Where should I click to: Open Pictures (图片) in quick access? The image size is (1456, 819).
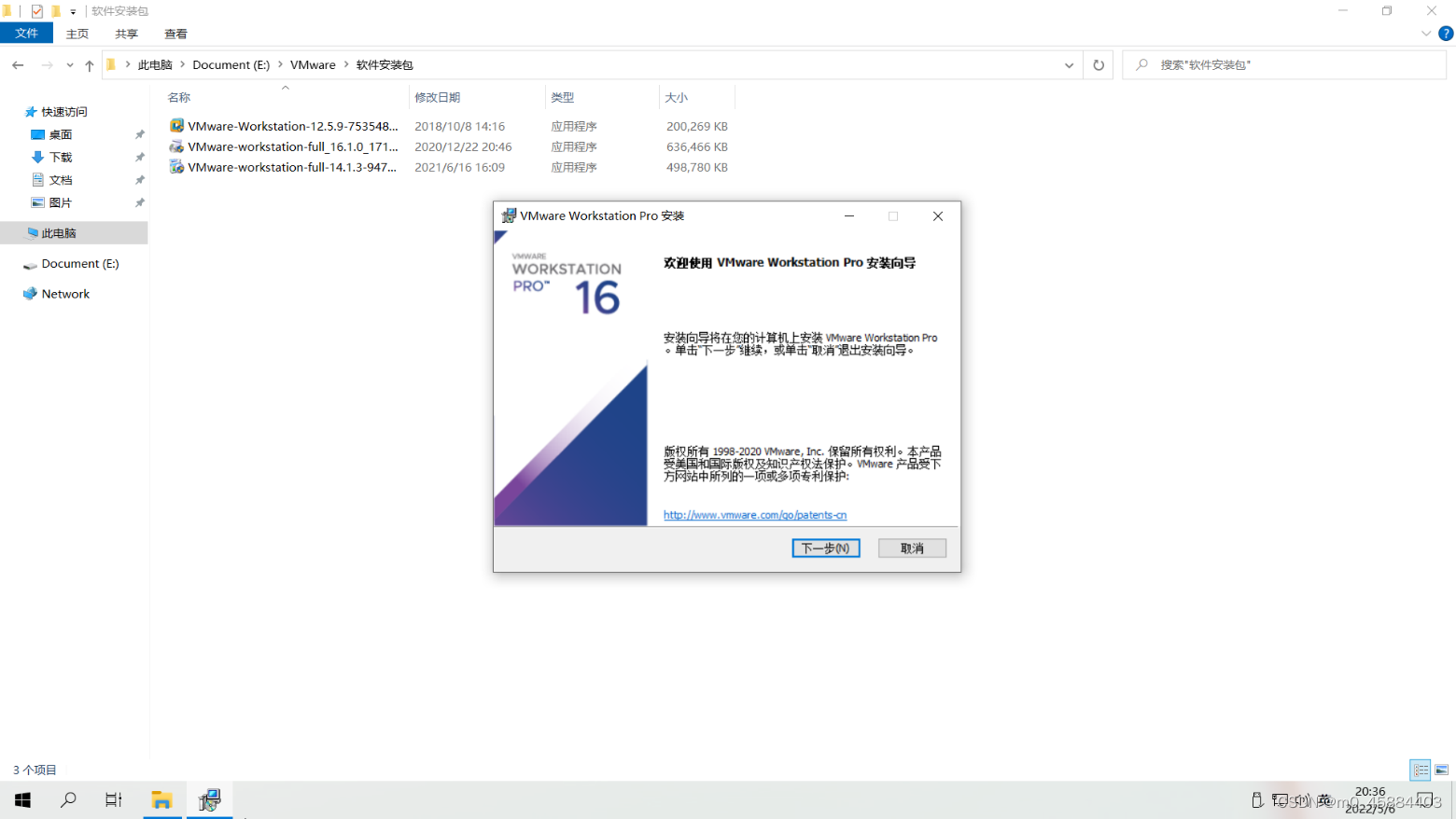pyautogui.click(x=61, y=202)
